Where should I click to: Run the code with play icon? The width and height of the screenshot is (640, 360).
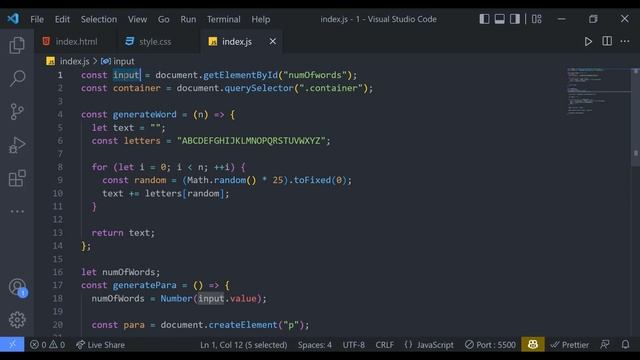point(588,42)
